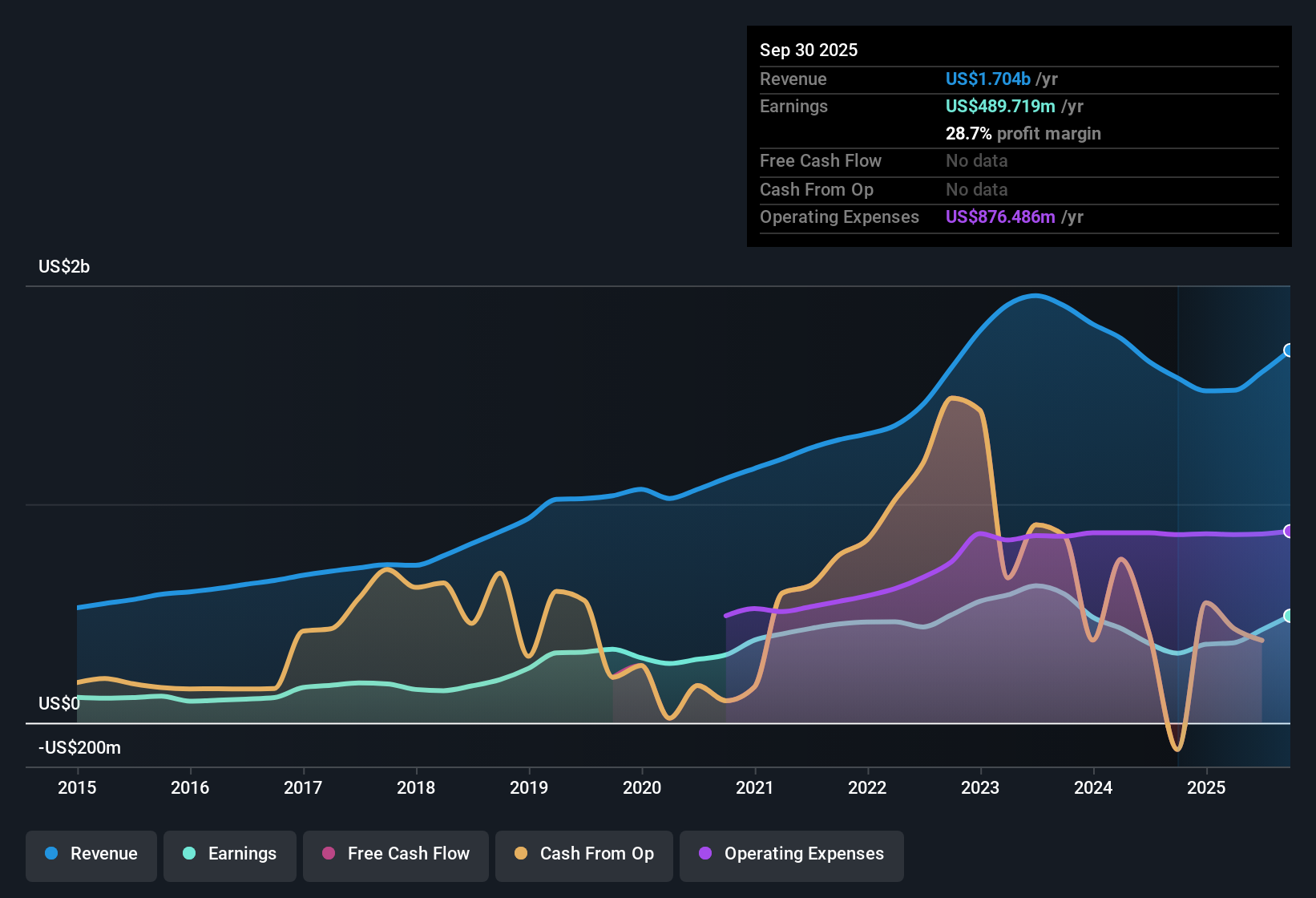Select the Free Cash Flow legend item
1316x898 pixels.
click(395, 854)
